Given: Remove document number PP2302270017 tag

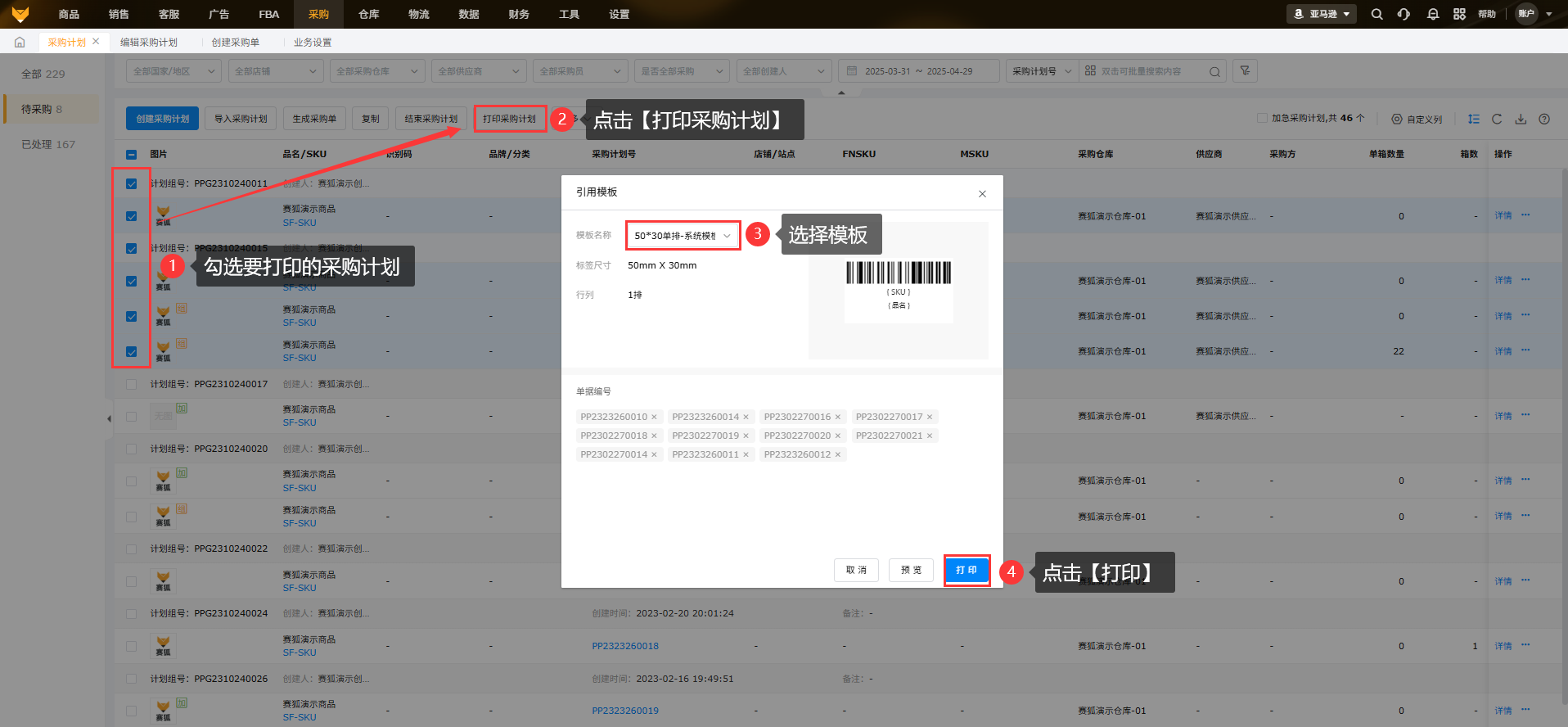Looking at the screenshot, I should [x=929, y=417].
